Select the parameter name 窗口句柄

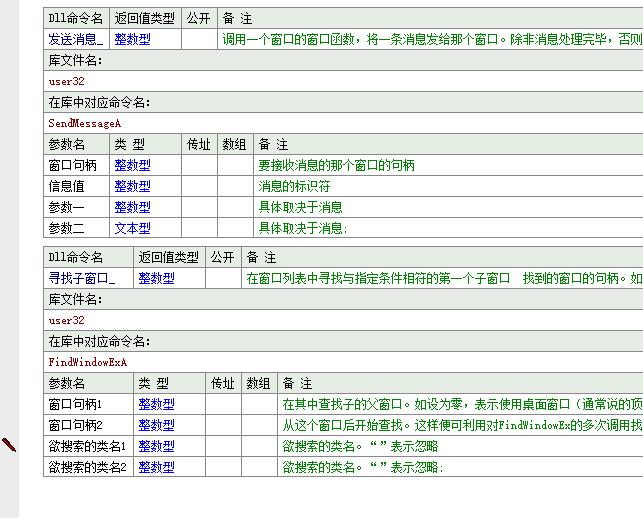[x=73, y=165]
